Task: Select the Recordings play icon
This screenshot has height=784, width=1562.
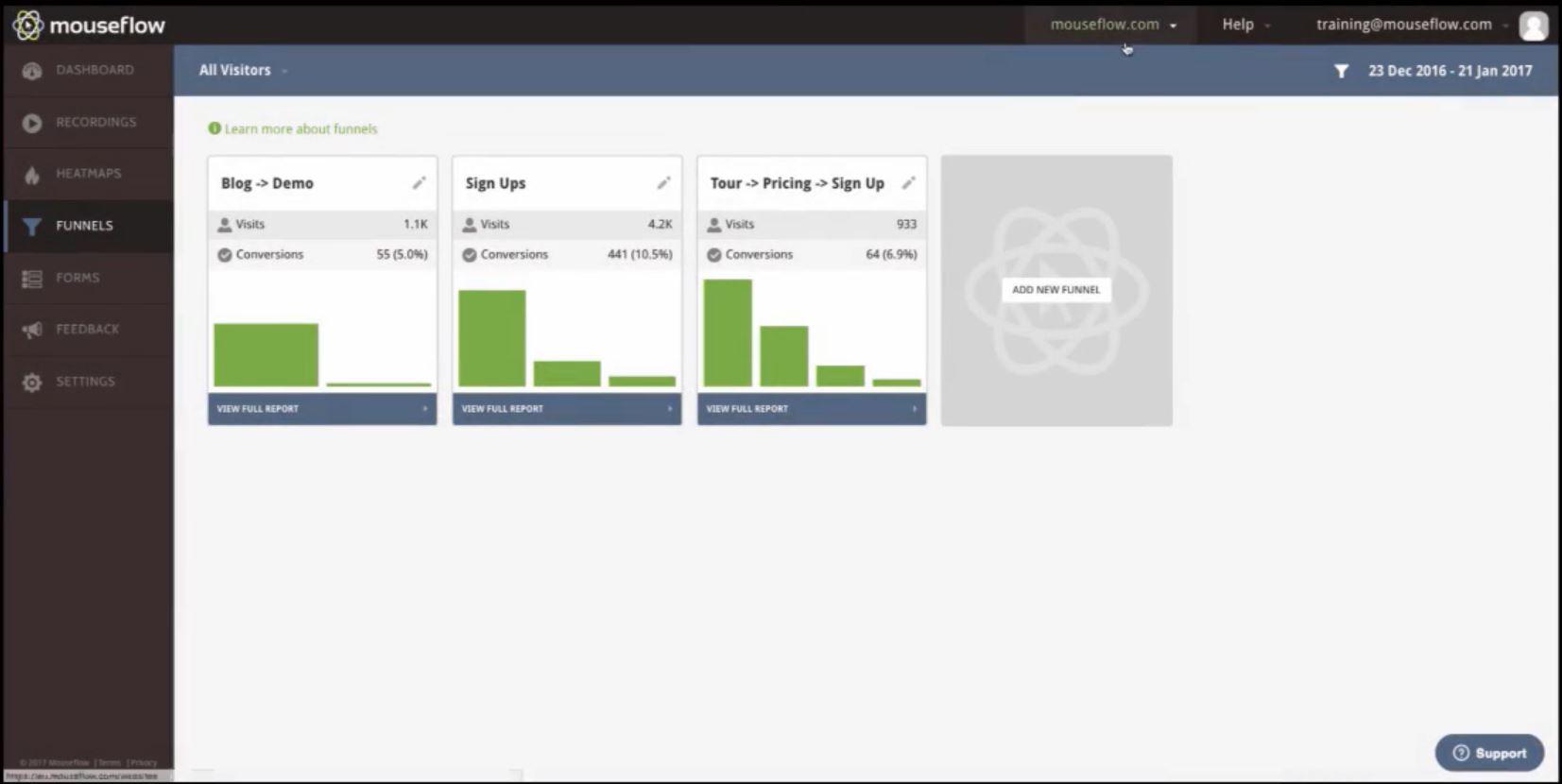Action: click(32, 123)
